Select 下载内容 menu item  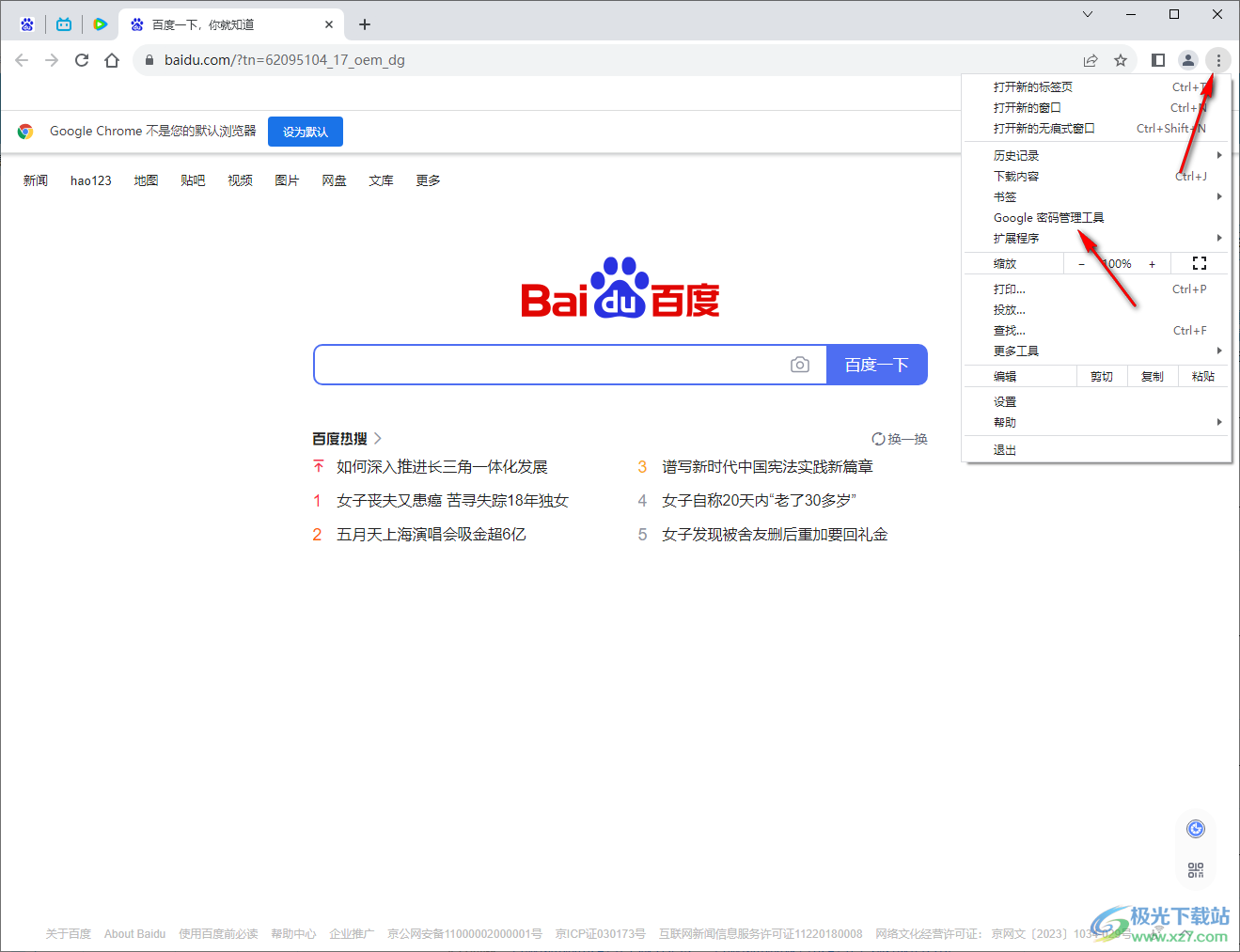pos(1097,176)
